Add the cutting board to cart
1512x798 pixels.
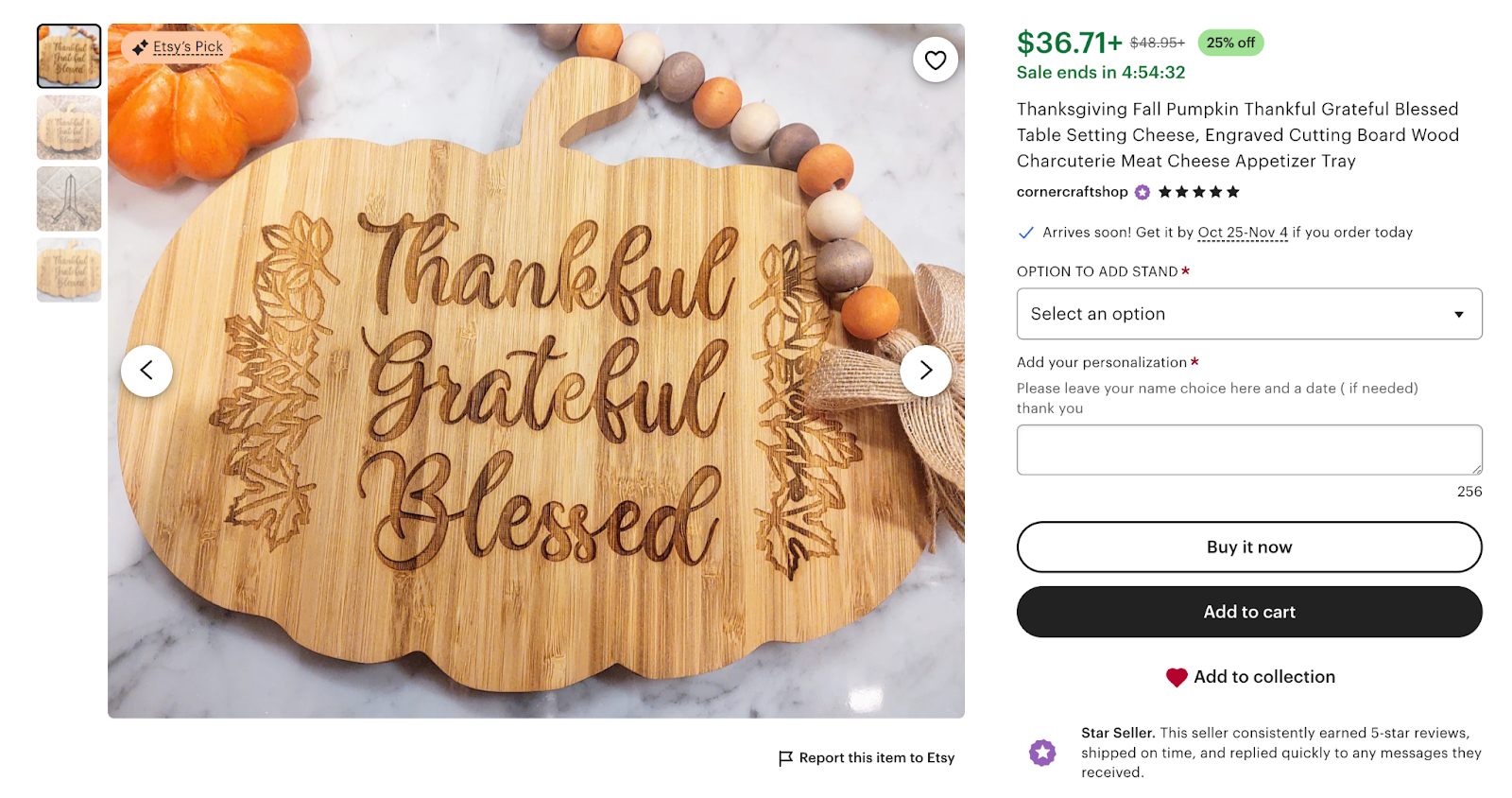coord(1249,612)
